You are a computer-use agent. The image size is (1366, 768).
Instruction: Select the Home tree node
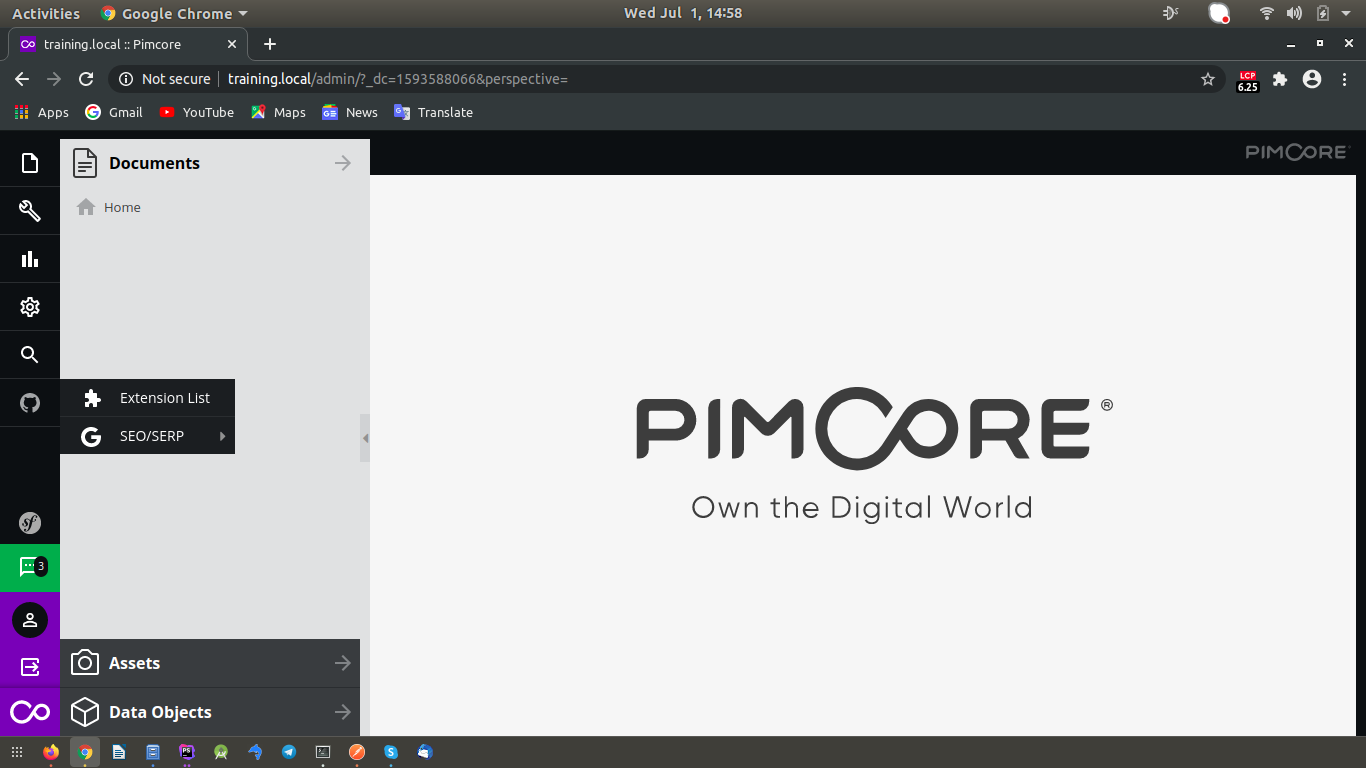pos(122,207)
